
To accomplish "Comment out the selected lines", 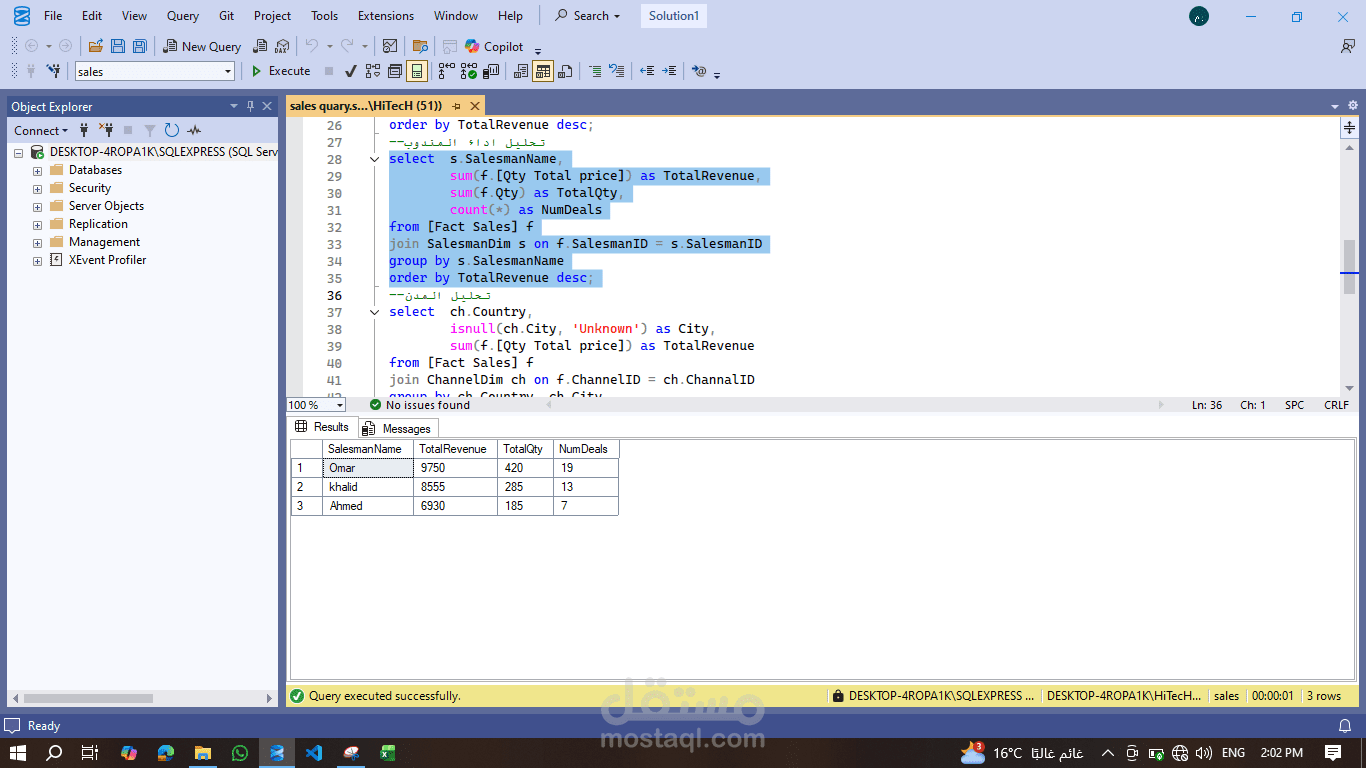I will click(595, 71).
